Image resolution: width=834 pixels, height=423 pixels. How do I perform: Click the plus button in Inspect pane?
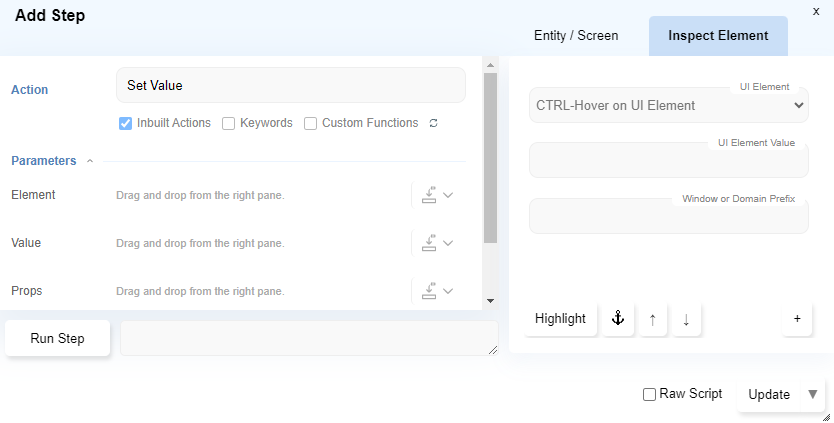coord(797,319)
